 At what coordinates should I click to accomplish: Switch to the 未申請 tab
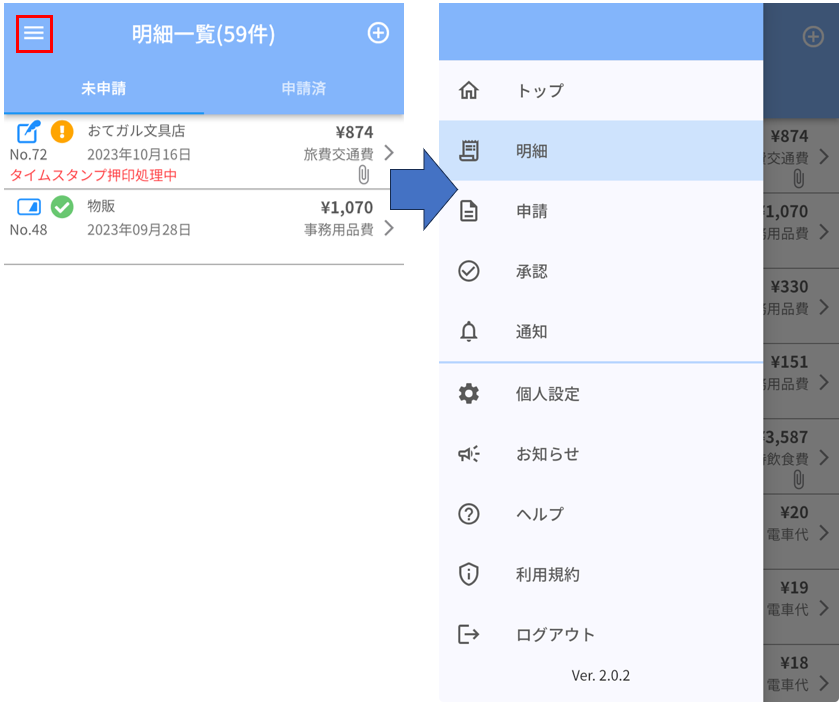click(x=104, y=89)
